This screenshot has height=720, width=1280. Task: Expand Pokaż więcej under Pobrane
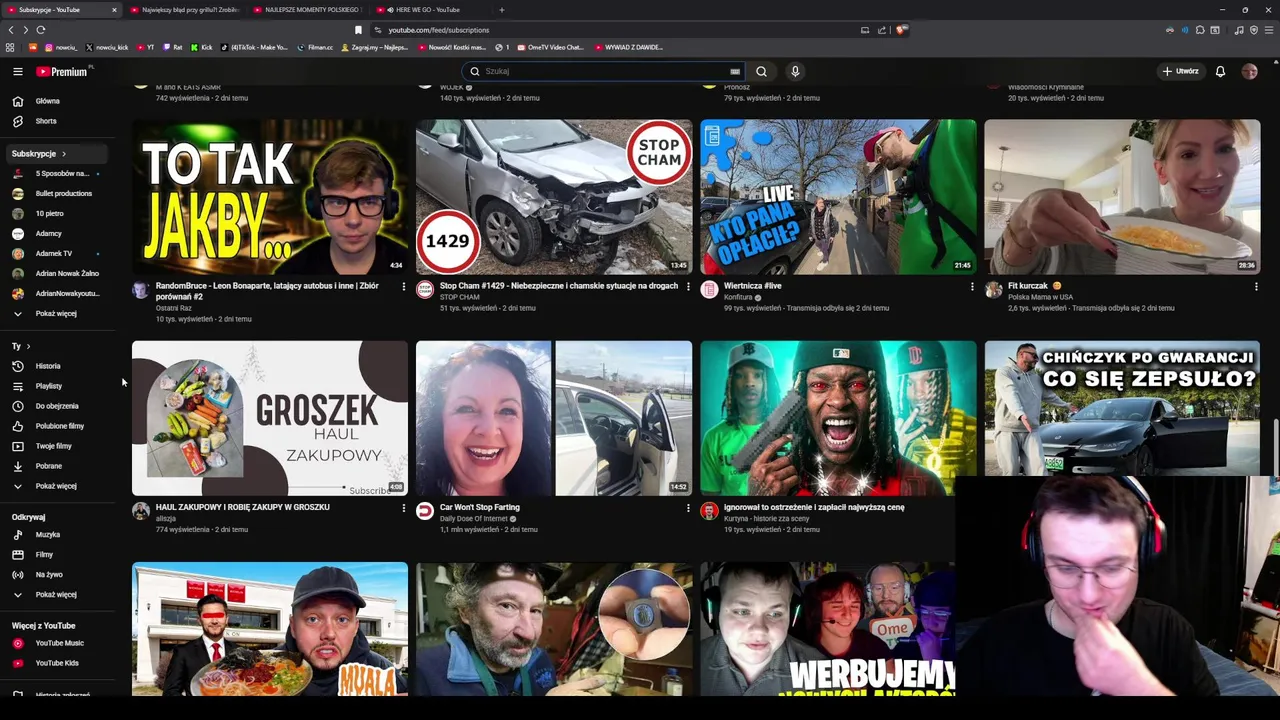click(57, 486)
